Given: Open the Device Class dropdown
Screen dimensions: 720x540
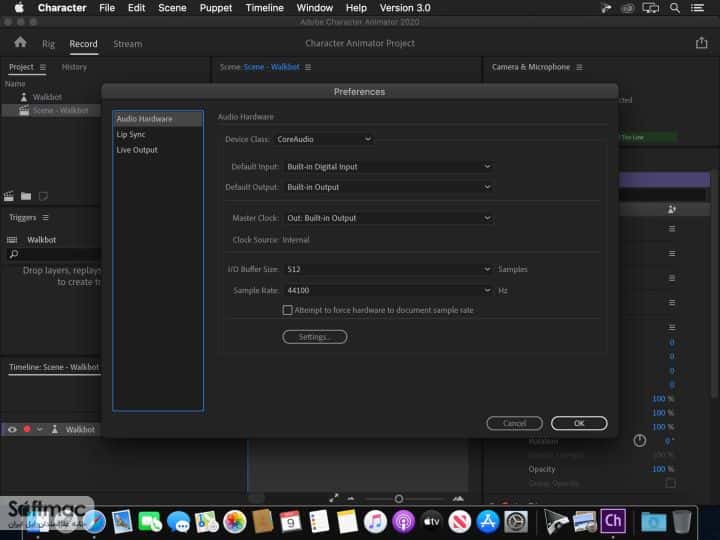Looking at the screenshot, I should pyautogui.click(x=324, y=139).
